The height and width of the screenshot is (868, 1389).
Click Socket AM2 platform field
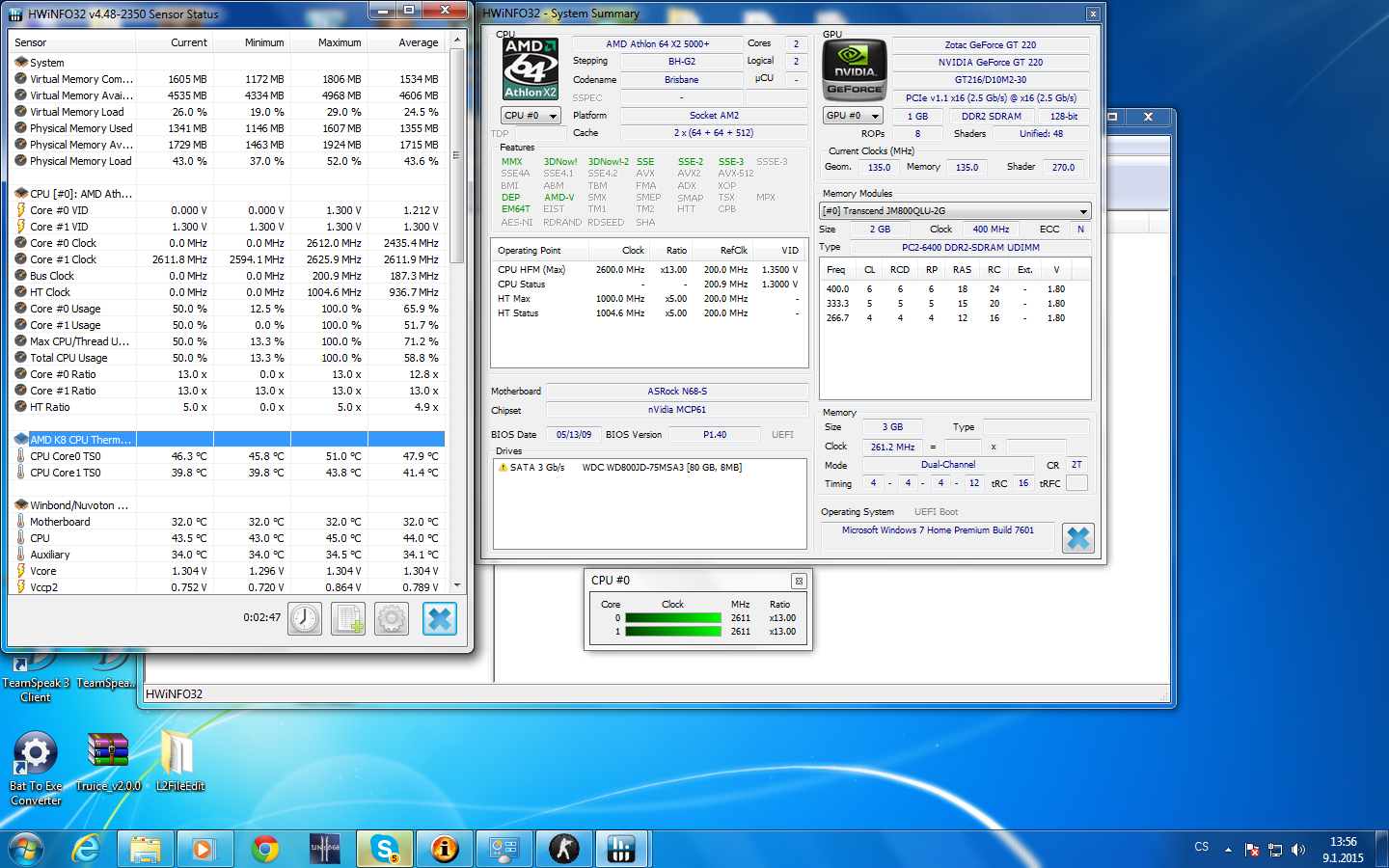tap(714, 116)
